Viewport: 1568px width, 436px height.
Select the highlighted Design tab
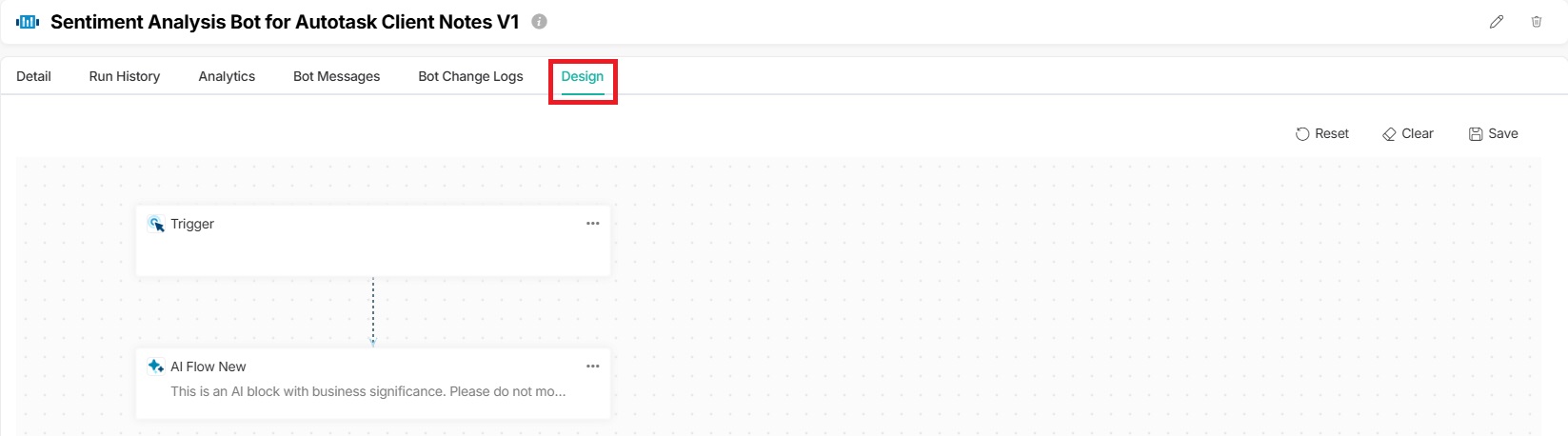point(582,76)
